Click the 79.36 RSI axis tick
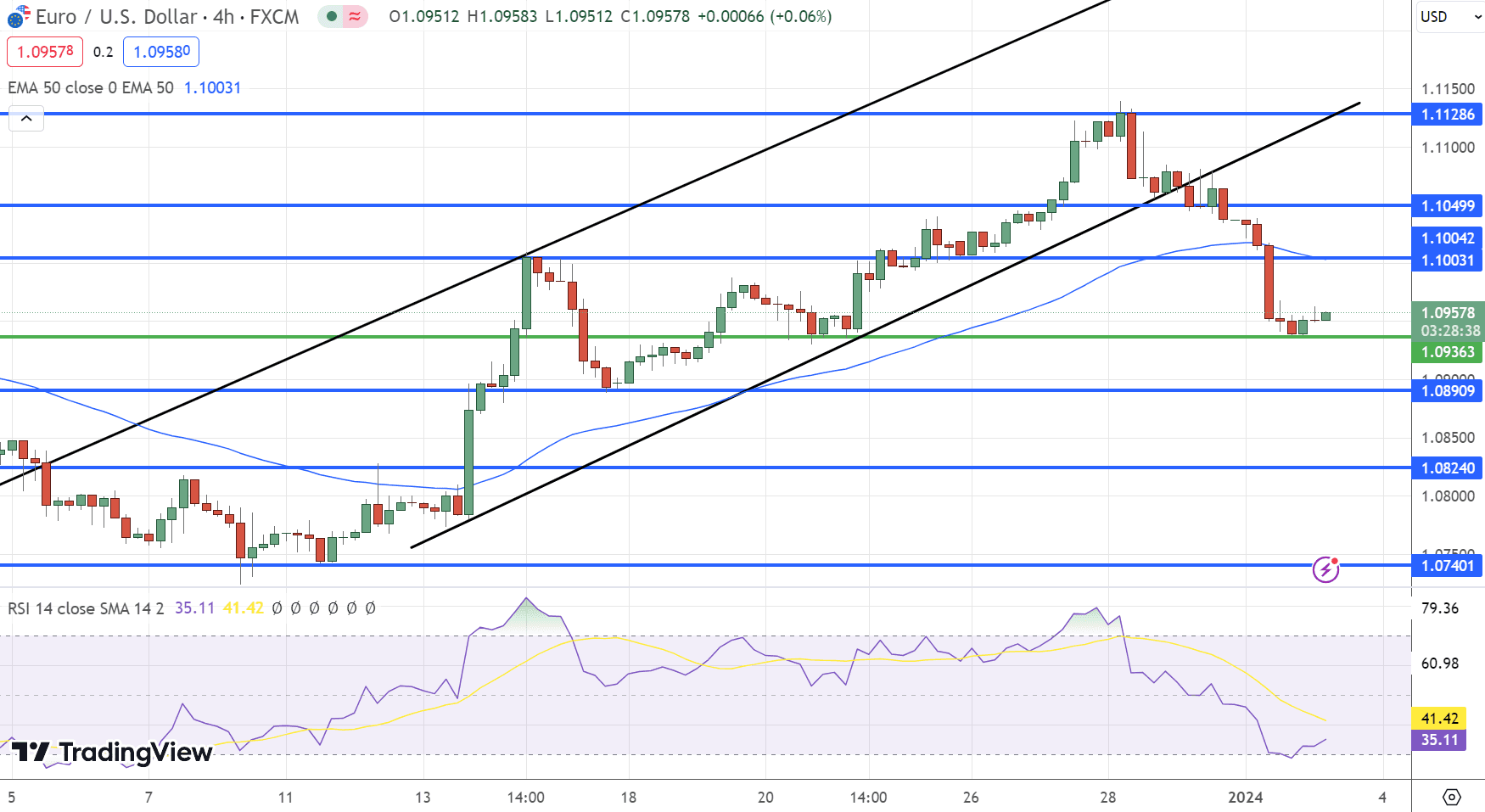Screen dimensions: 1485x812 click(x=1440, y=608)
